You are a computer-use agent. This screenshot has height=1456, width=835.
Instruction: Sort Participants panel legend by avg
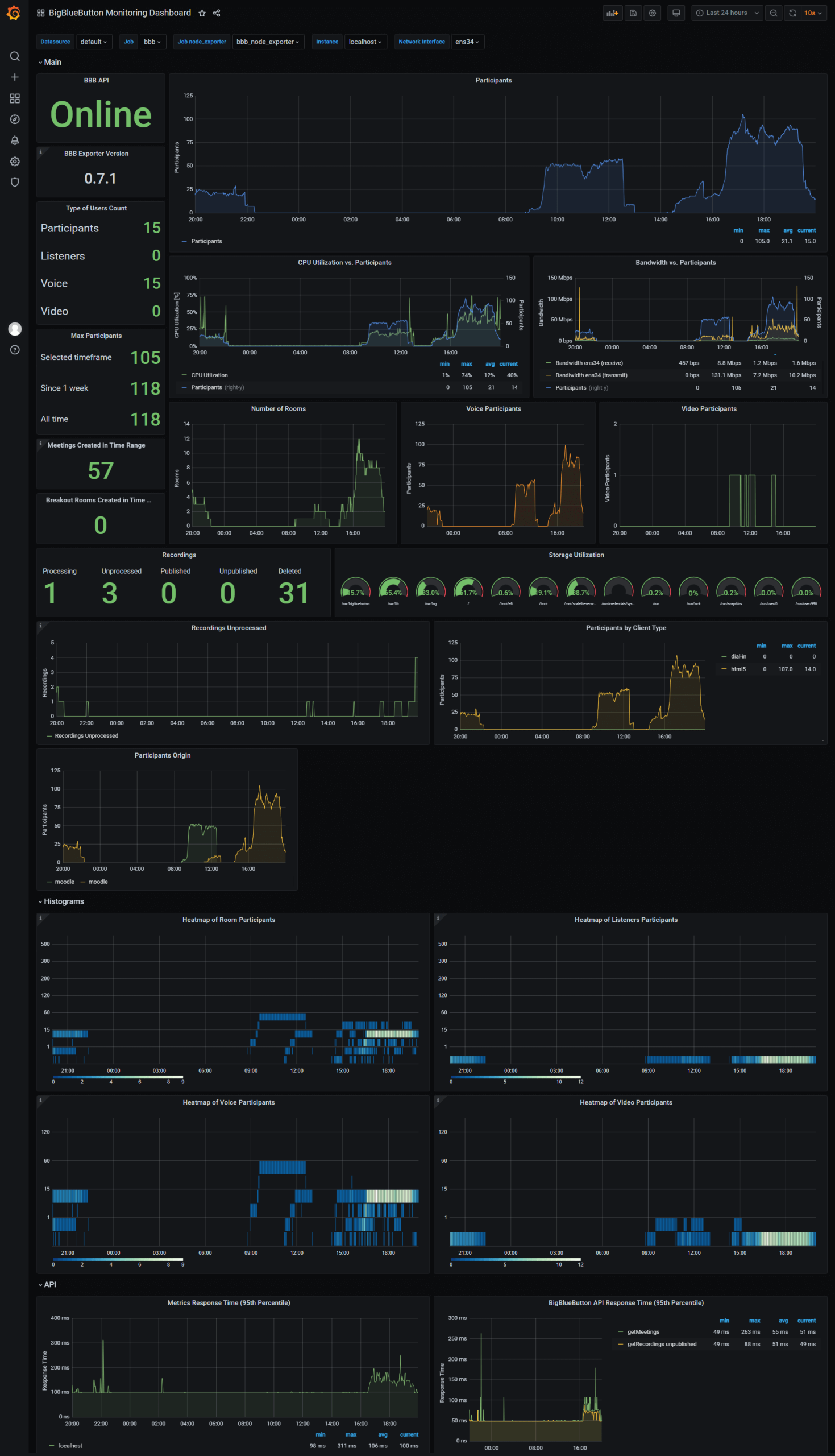[788, 230]
